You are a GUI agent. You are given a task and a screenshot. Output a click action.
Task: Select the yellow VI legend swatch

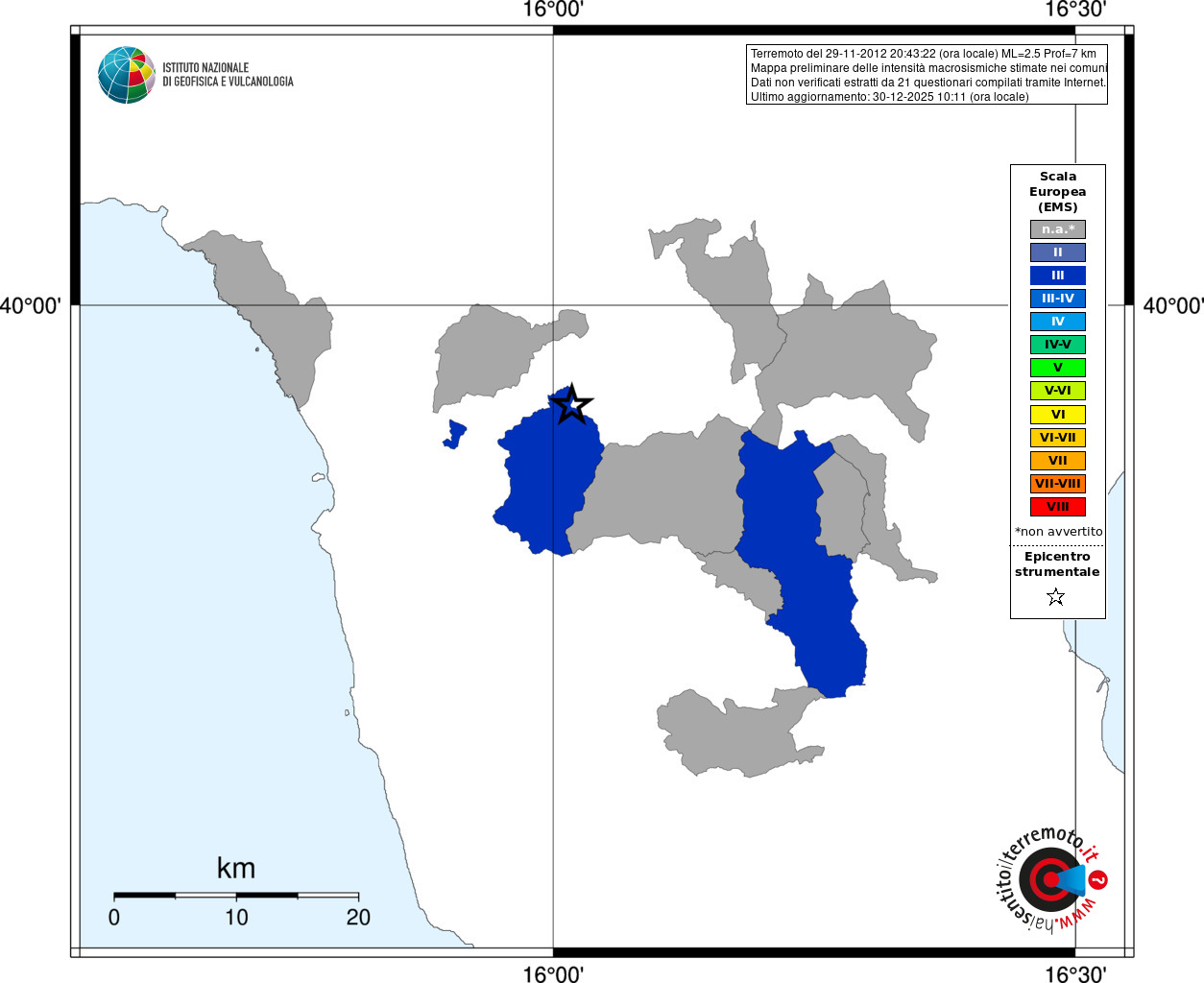coord(1058,415)
